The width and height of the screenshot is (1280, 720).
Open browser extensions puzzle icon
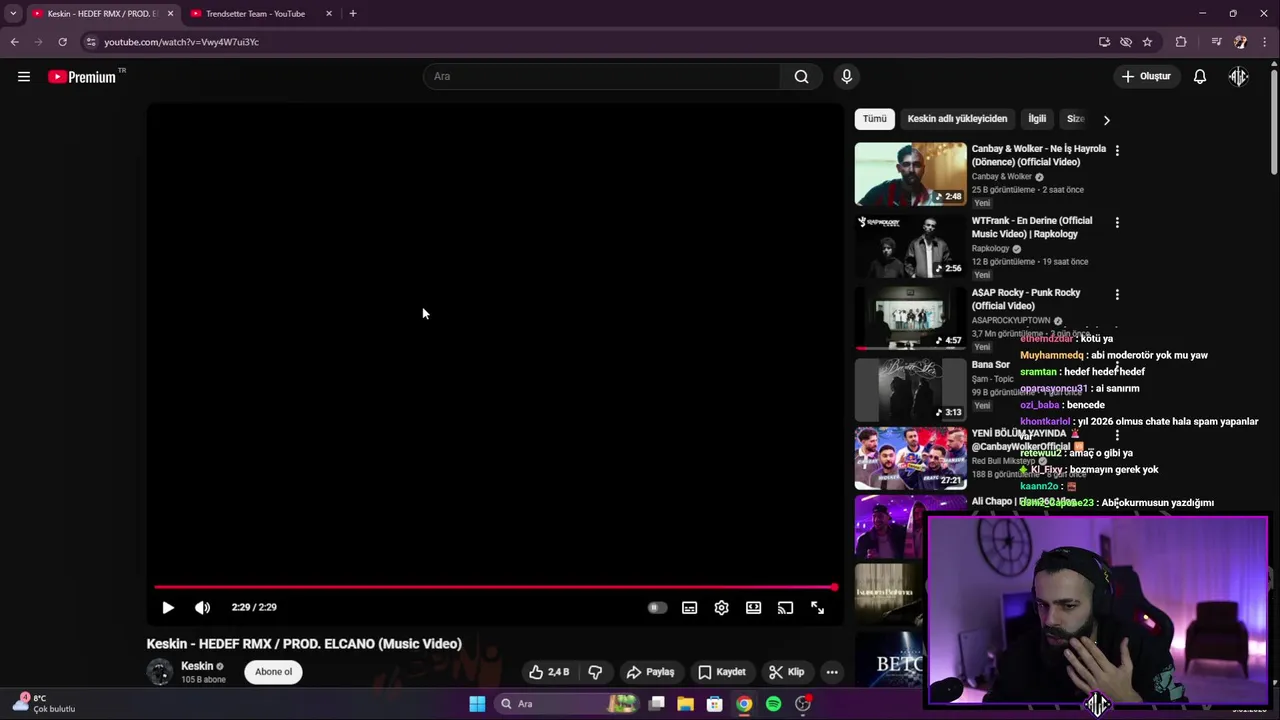[x=1181, y=42]
